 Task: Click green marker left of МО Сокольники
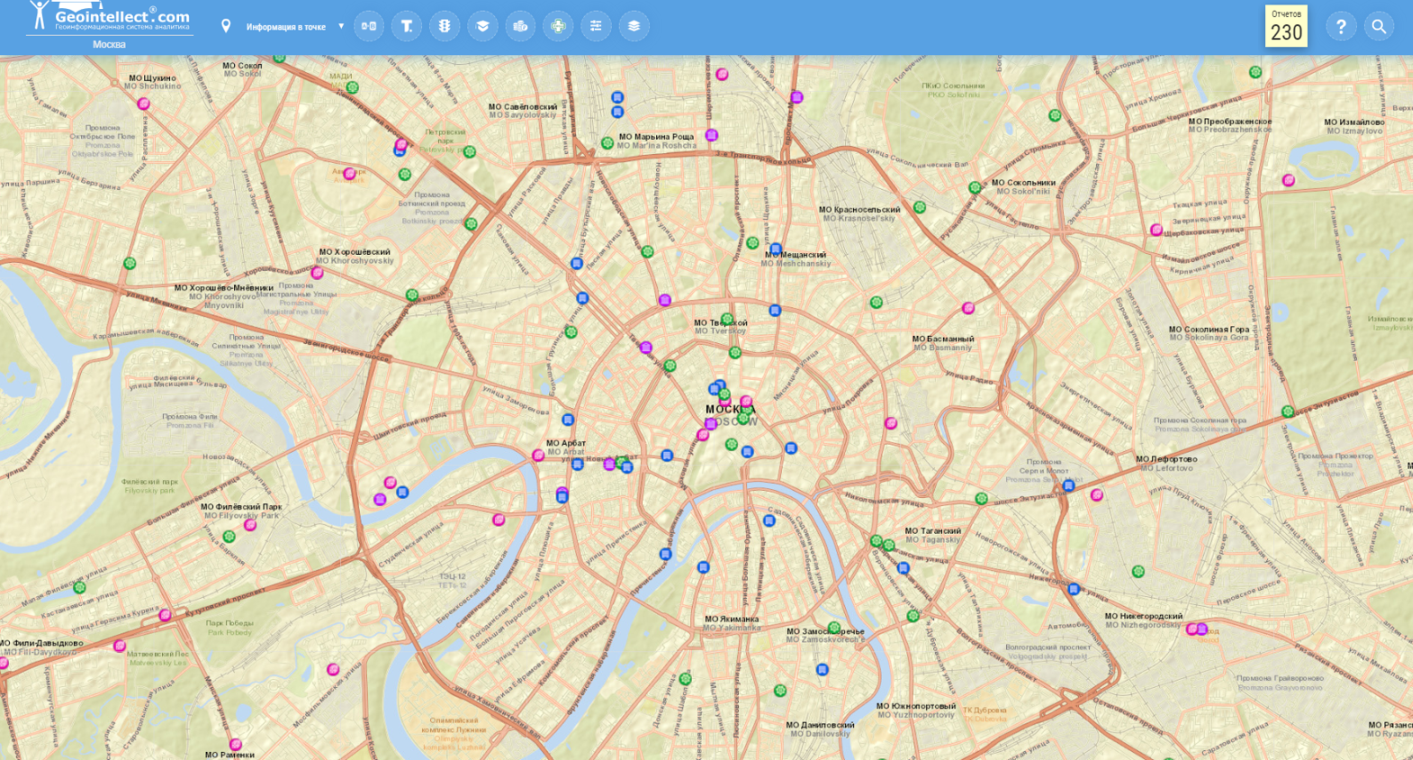pyautogui.click(x=974, y=188)
